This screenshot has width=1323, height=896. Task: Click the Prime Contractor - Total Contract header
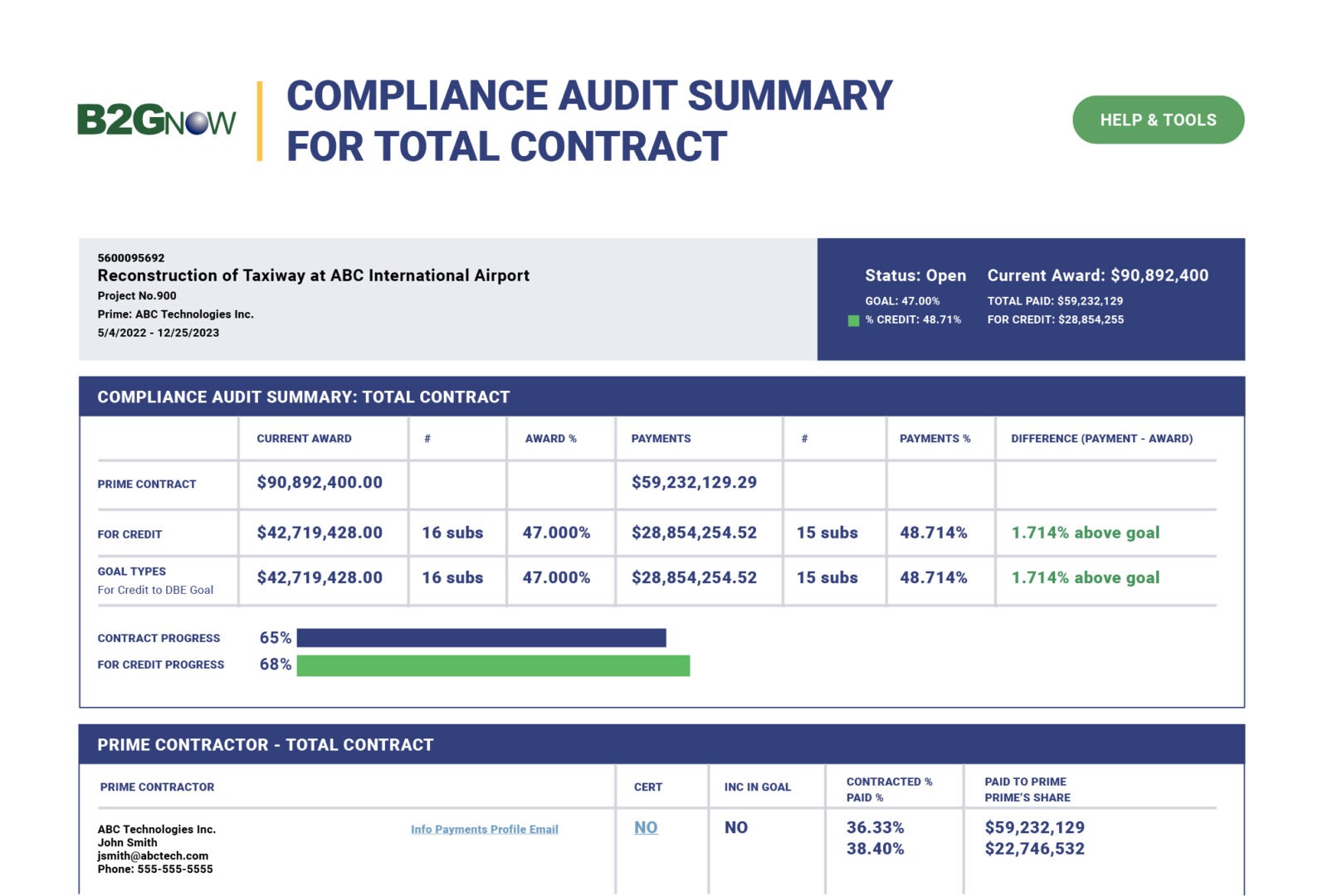click(266, 745)
